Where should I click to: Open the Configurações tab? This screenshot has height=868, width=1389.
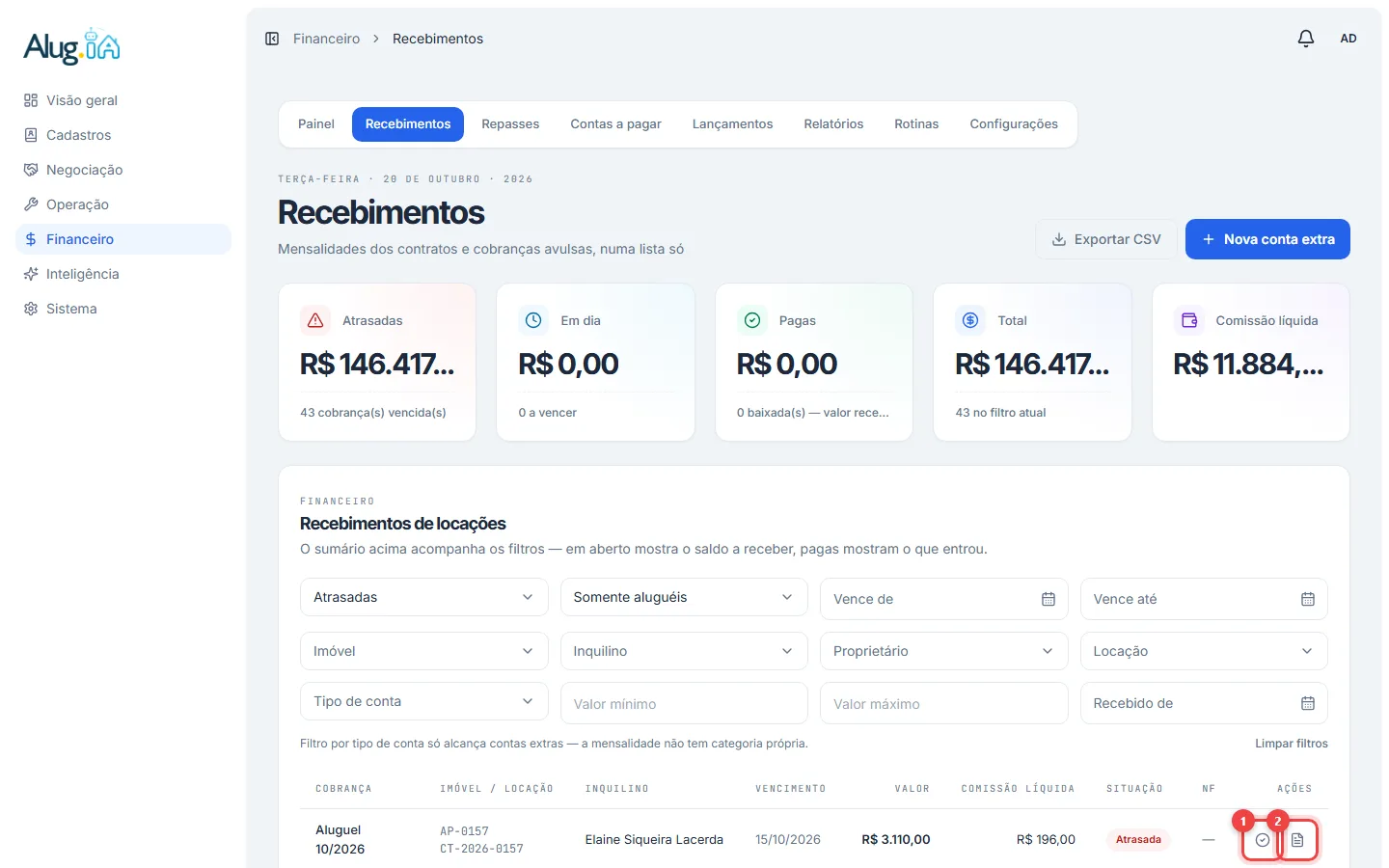[1014, 124]
